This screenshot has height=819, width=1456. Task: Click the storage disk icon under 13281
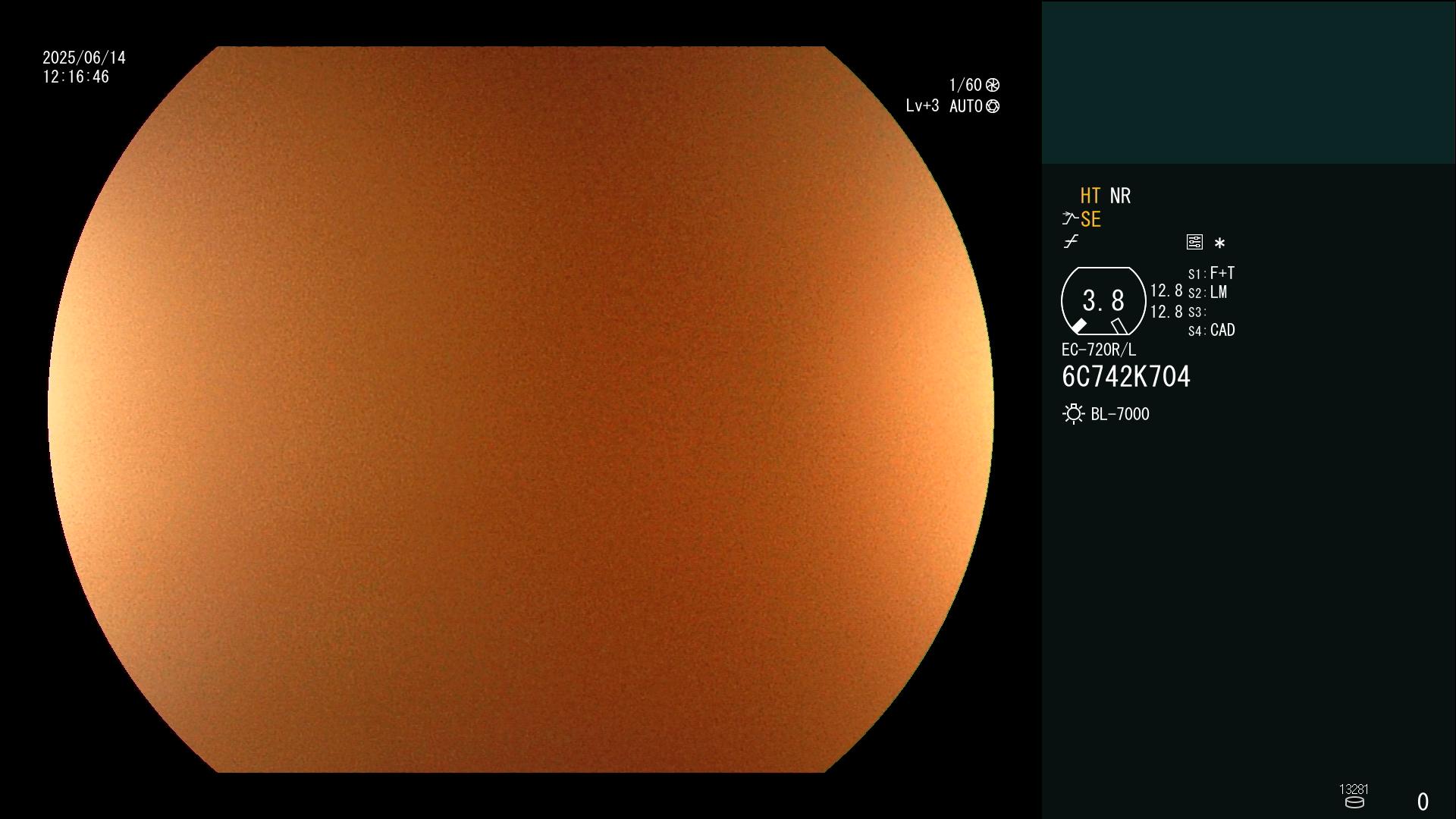pos(1354,802)
